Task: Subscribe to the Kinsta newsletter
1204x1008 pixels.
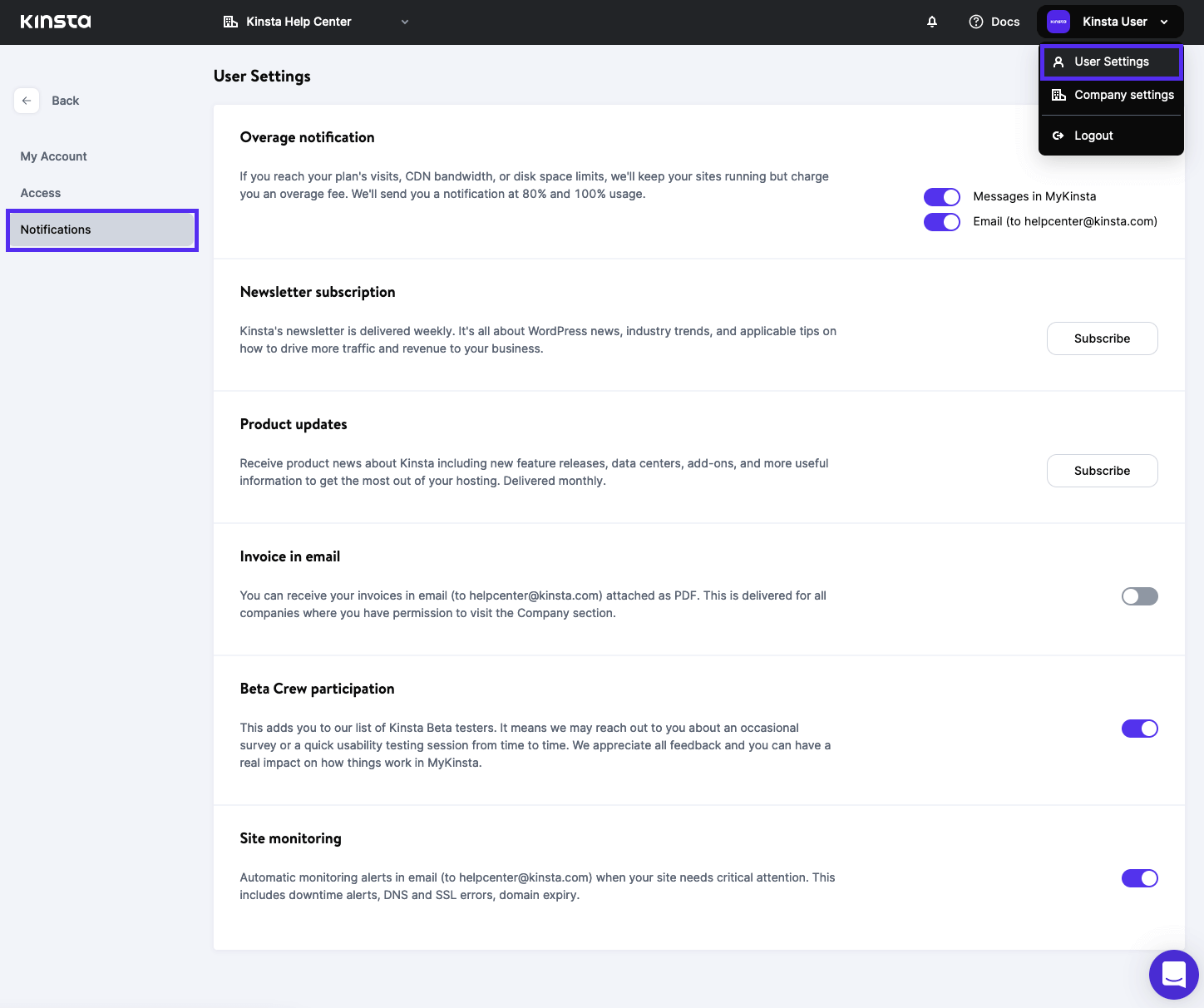Action: (1102, 338)
